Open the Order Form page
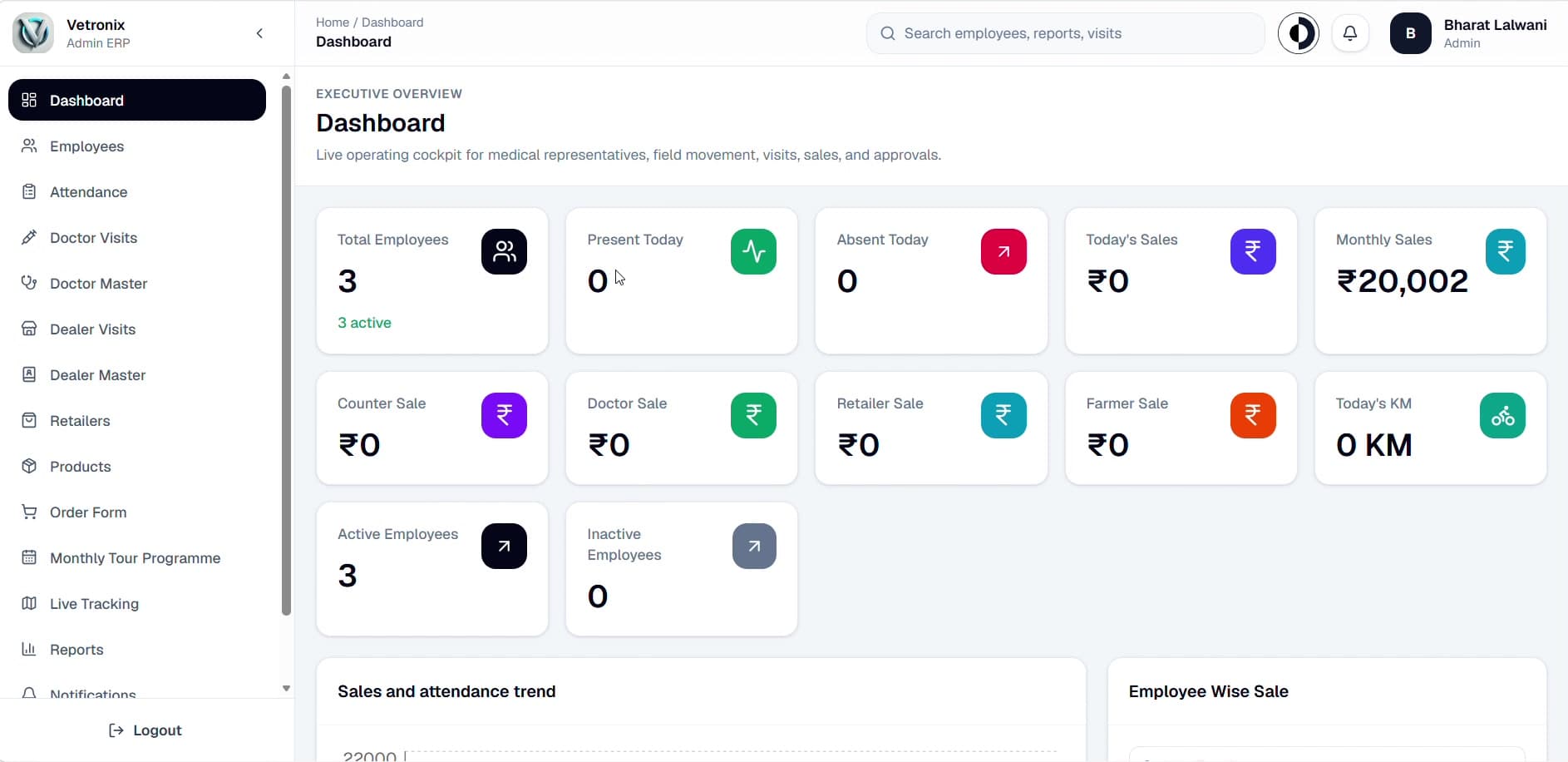This screenshot has height=762, width=1568. 137,512
